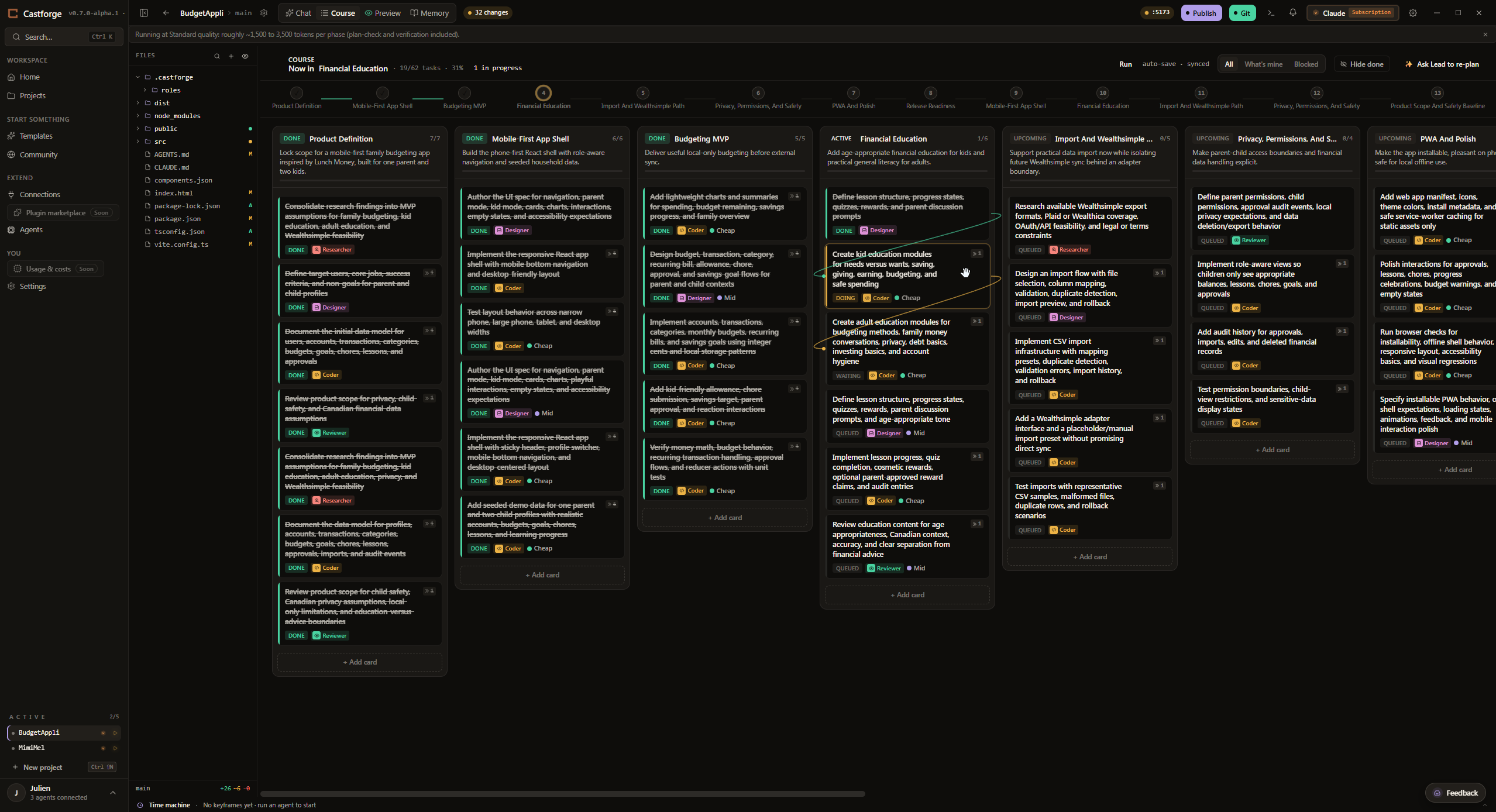
Task: Click the Publish button
Action: click(1201, 13)
